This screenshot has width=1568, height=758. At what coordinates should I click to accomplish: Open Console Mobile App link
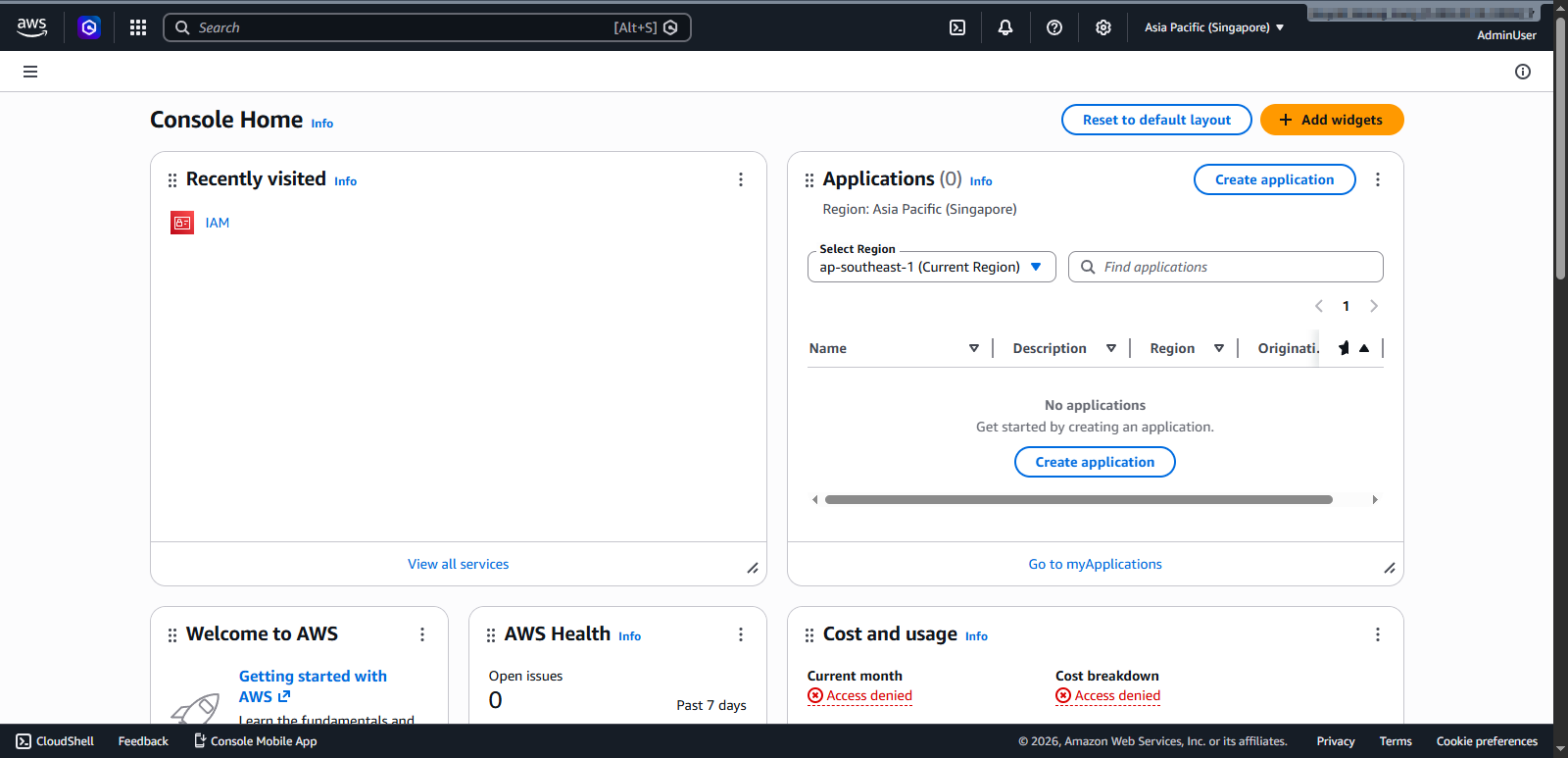[x=255, y=741]
